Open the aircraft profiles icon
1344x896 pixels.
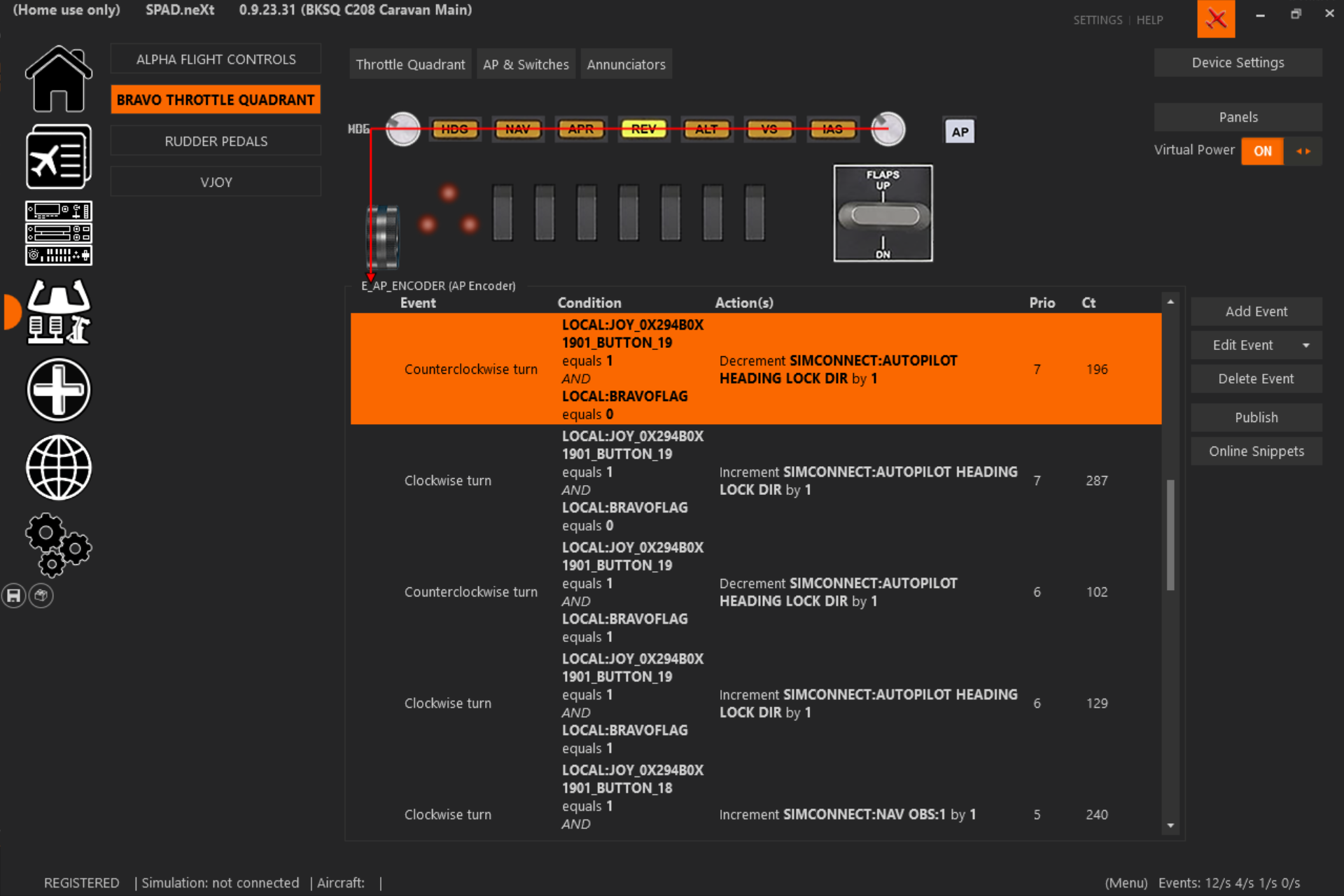(x=59, y=157)
